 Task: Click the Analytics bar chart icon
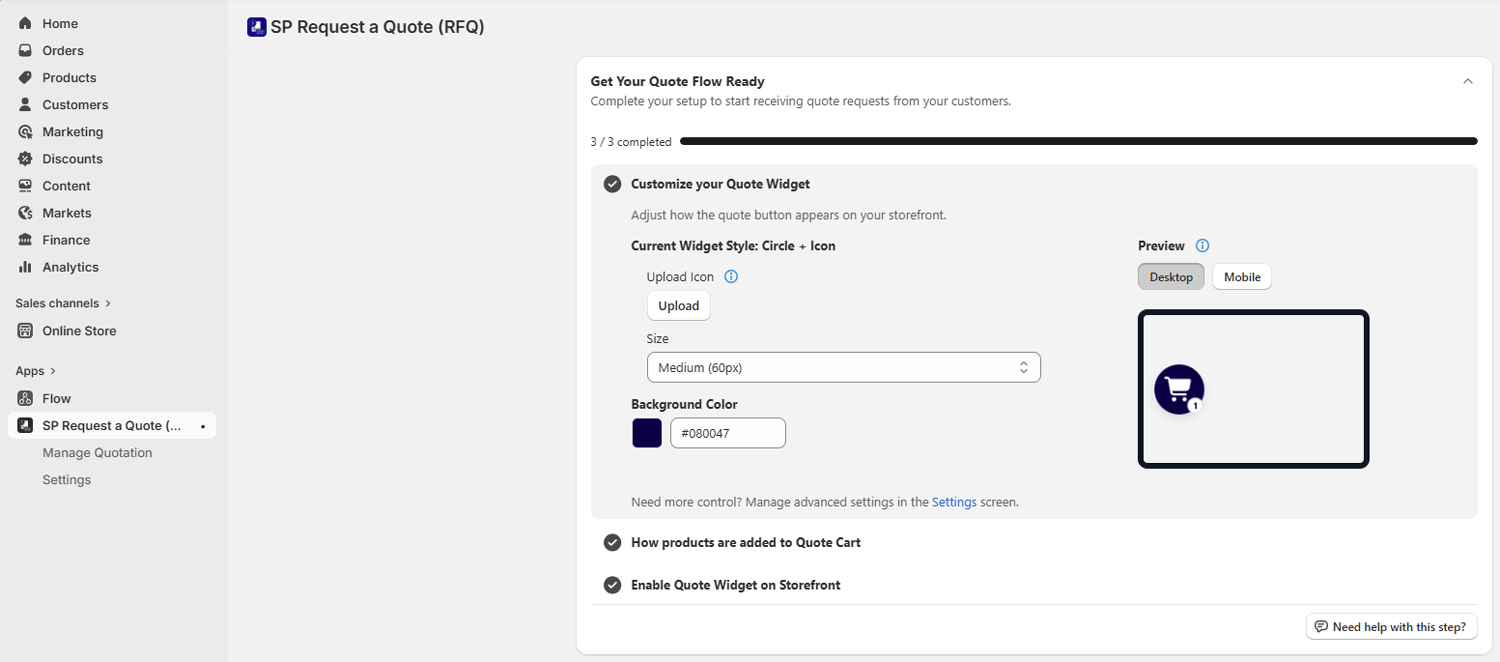[25, 267]
